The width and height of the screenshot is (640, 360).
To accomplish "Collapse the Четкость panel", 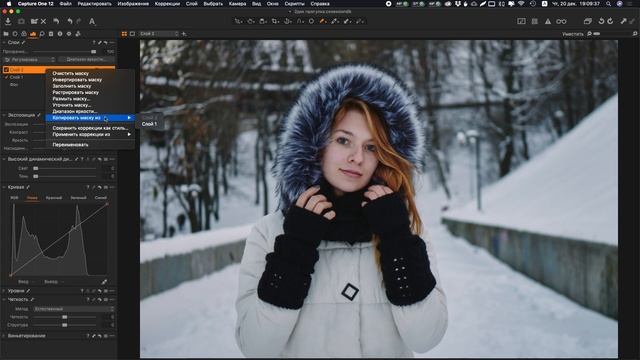I will click(x=4, y=300).
